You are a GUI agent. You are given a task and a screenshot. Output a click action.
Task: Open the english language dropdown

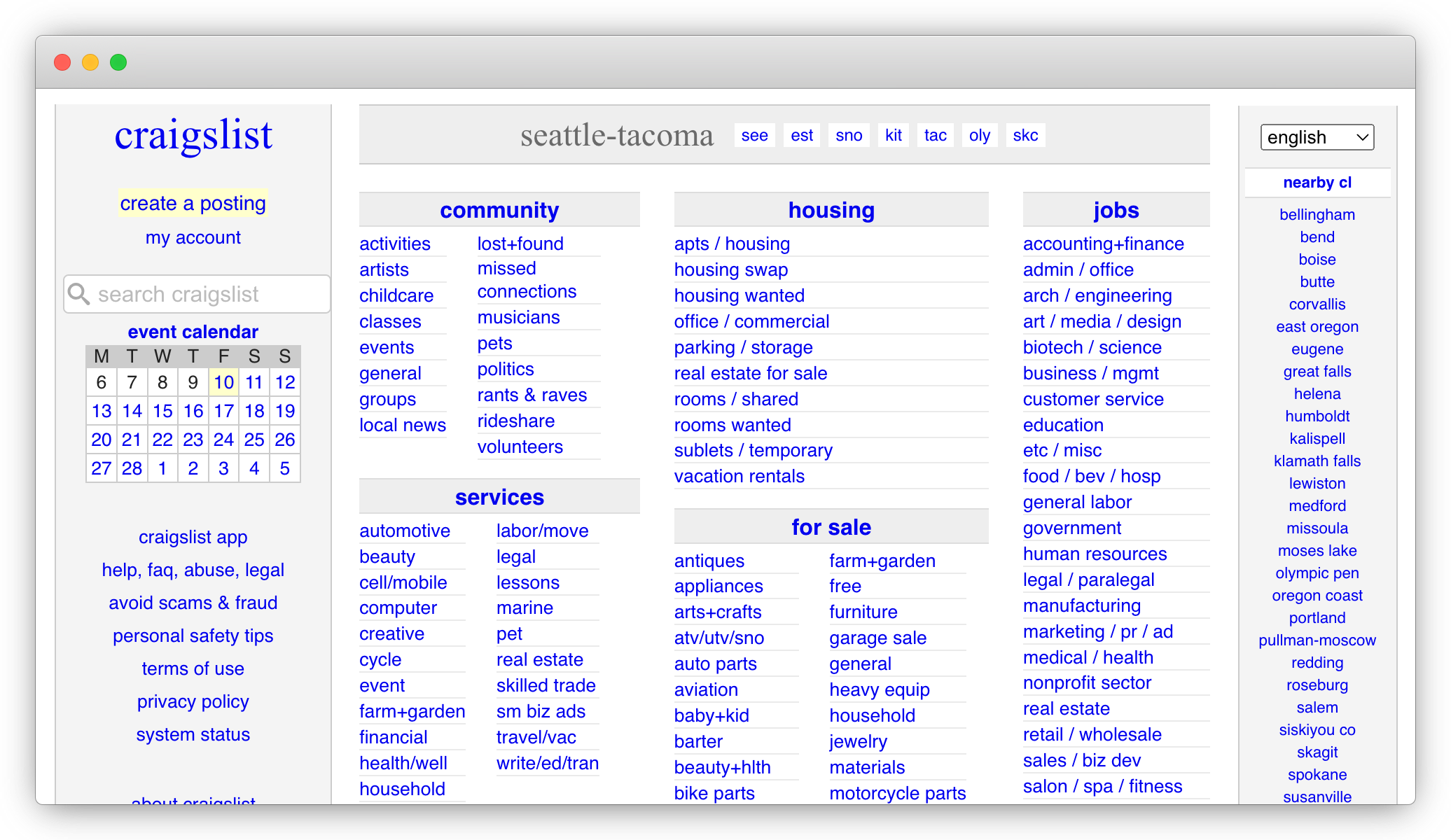tap(1317, 137)
